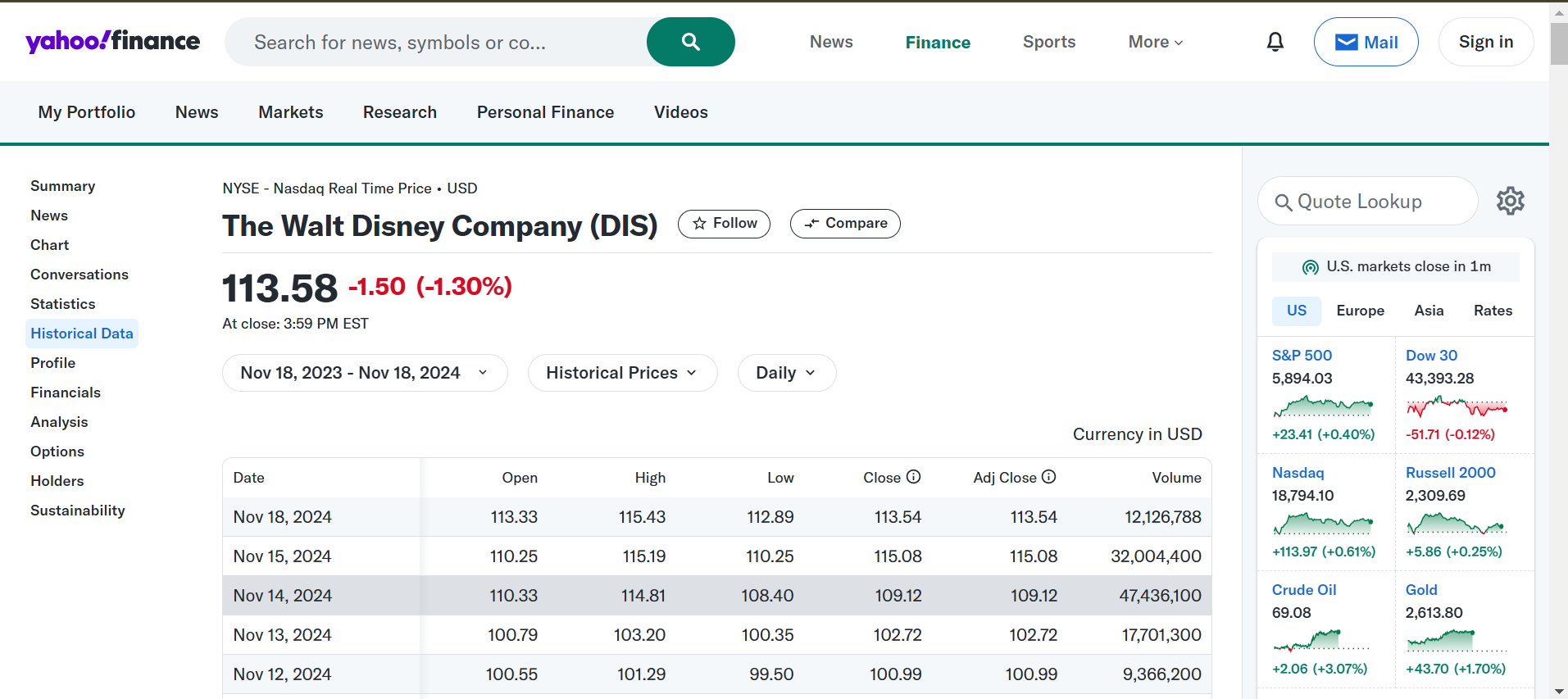Click the Russell 2000 index link
The image size is (1568, 699).
[1451, 472]
